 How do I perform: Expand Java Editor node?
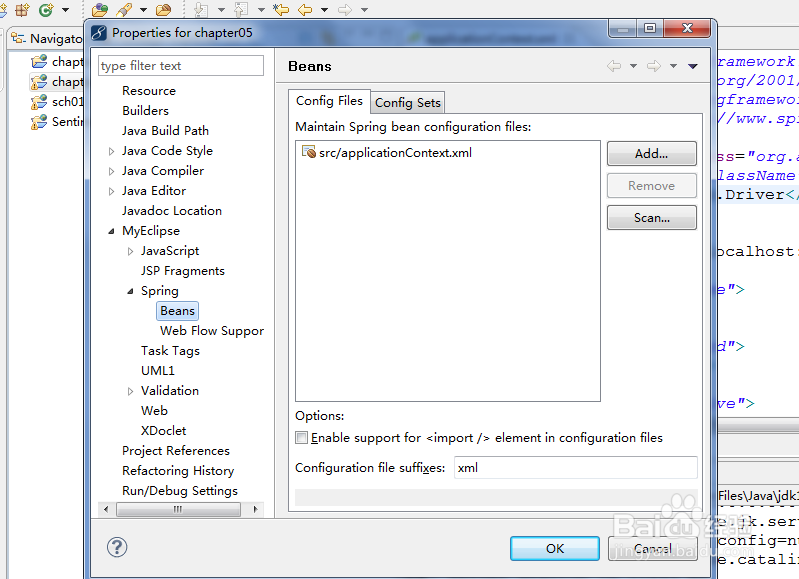pos(112,191)
